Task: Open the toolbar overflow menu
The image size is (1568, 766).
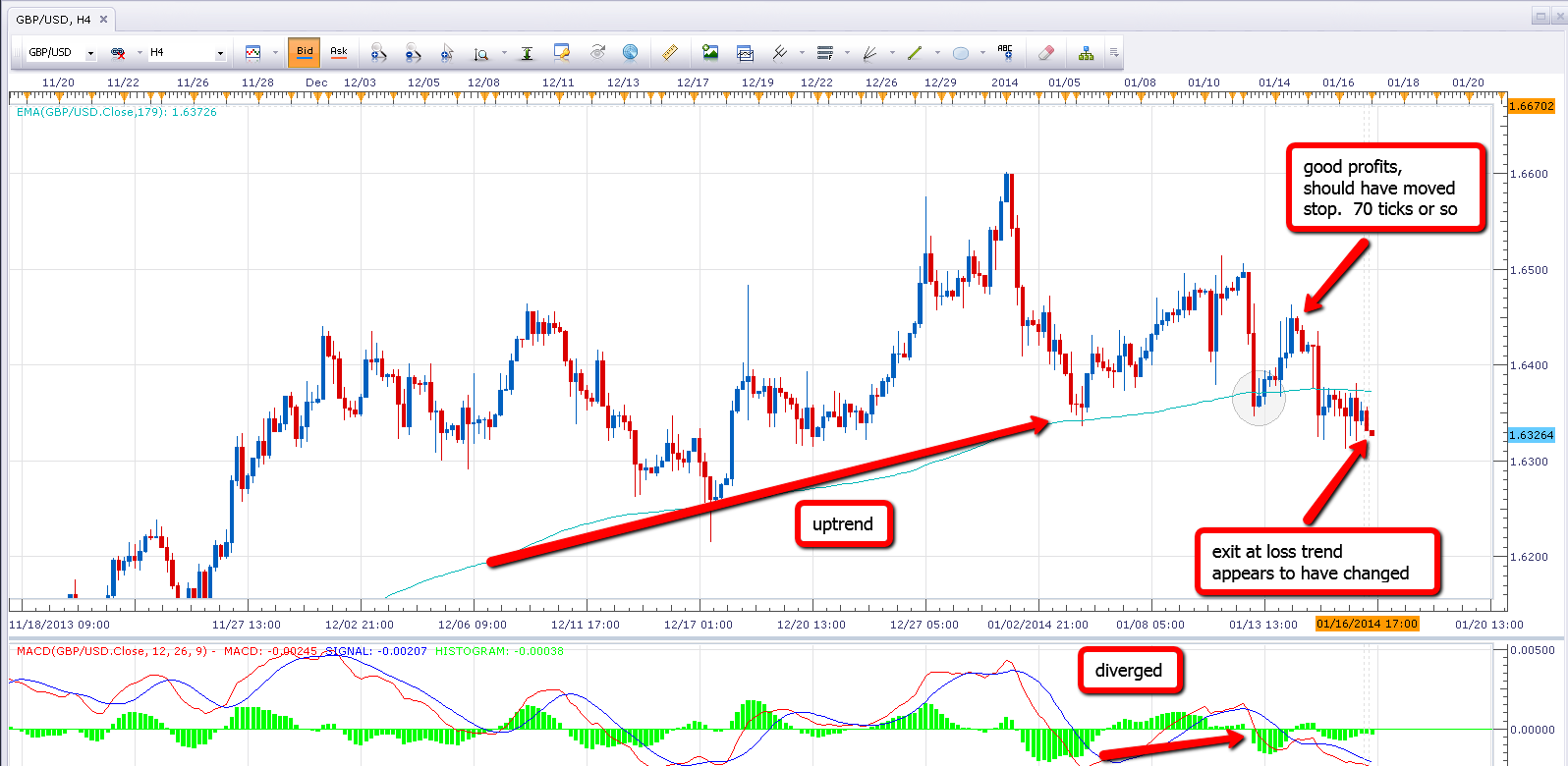Action: tap(1114, 52)
